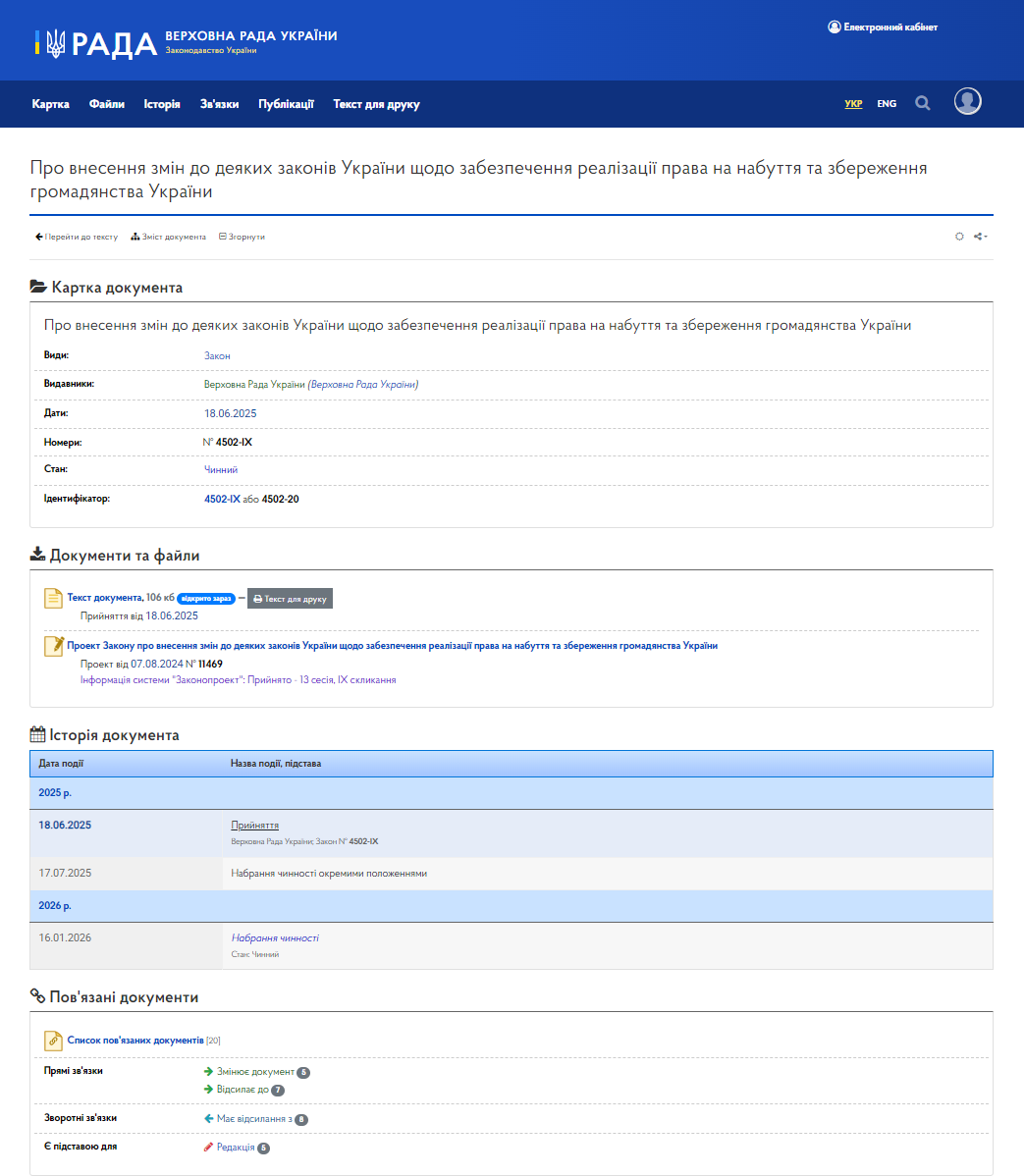Go to the Публікації tab
The height and width of the screenshot is (1176, 1024).
click(286, 104)
